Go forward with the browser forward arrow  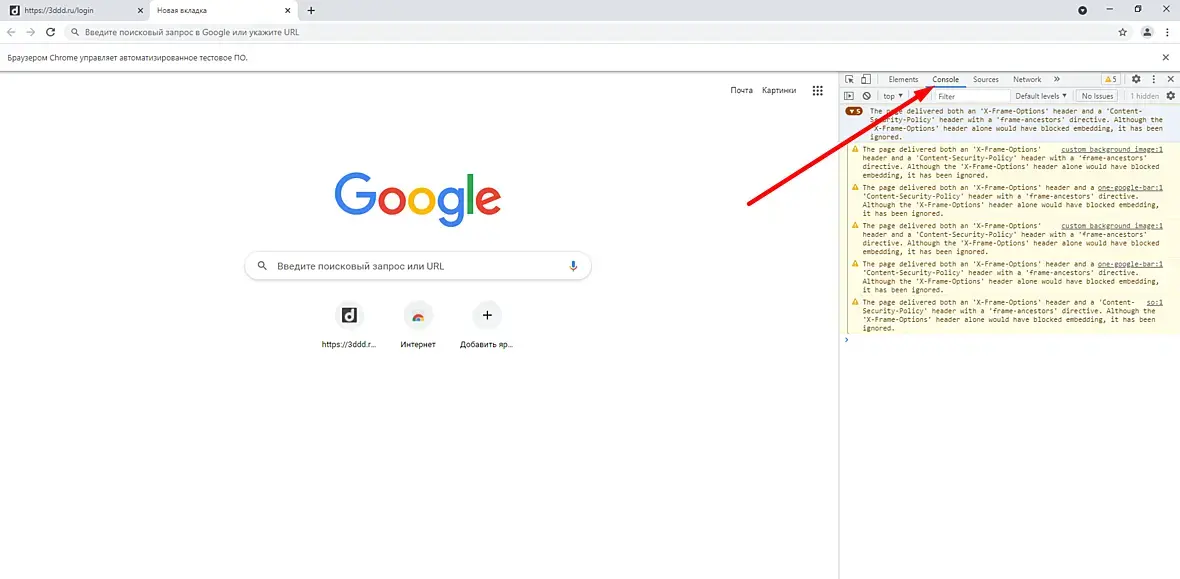31,32
